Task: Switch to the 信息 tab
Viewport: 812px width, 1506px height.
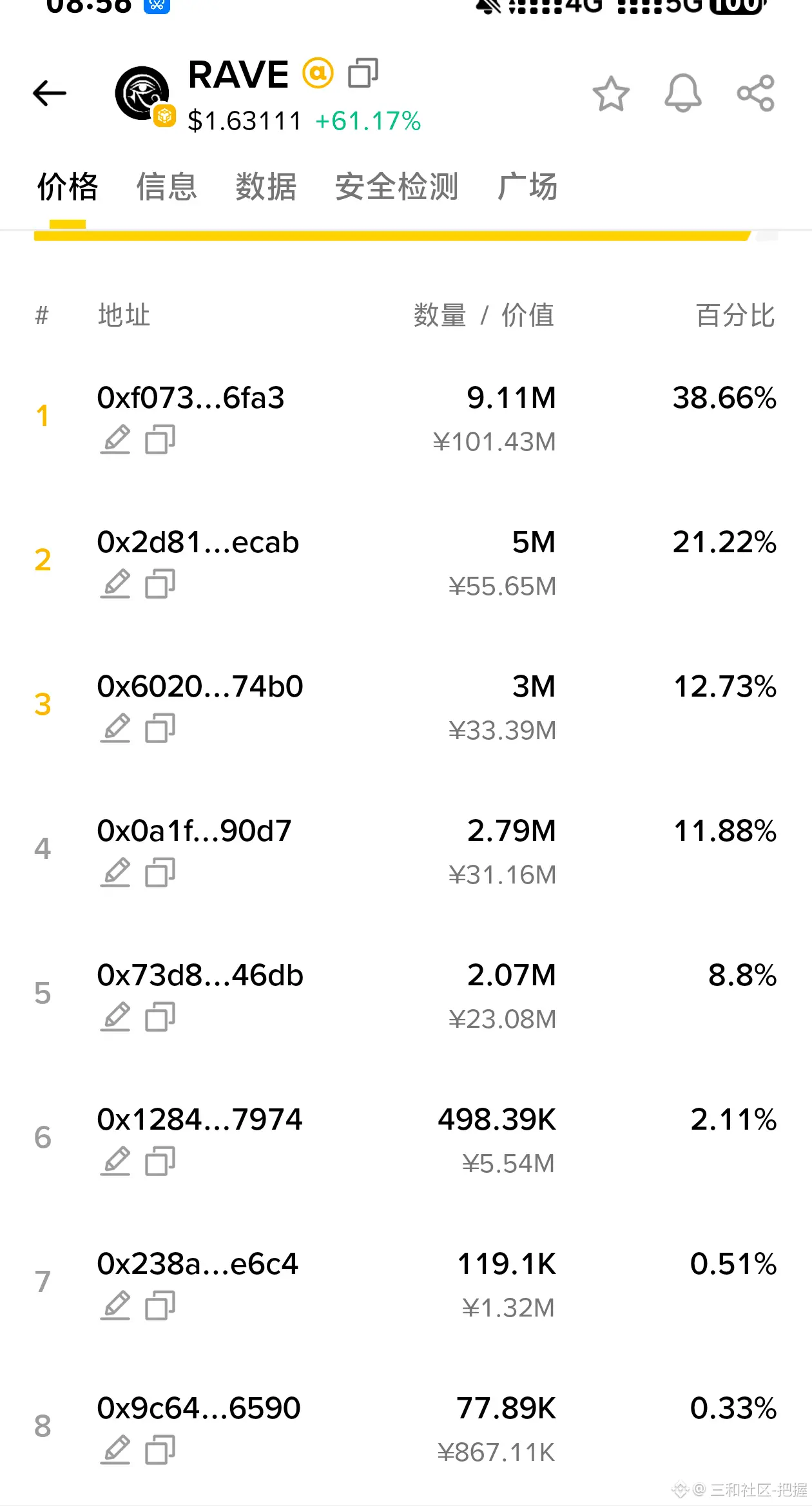Action: coord(166,187)
